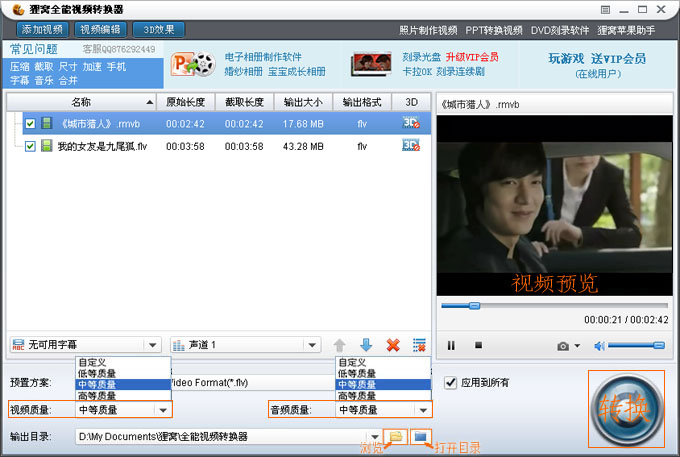
Task: Click the 3D icon for 《城市猎人》 row
Action: coord(410,123)
